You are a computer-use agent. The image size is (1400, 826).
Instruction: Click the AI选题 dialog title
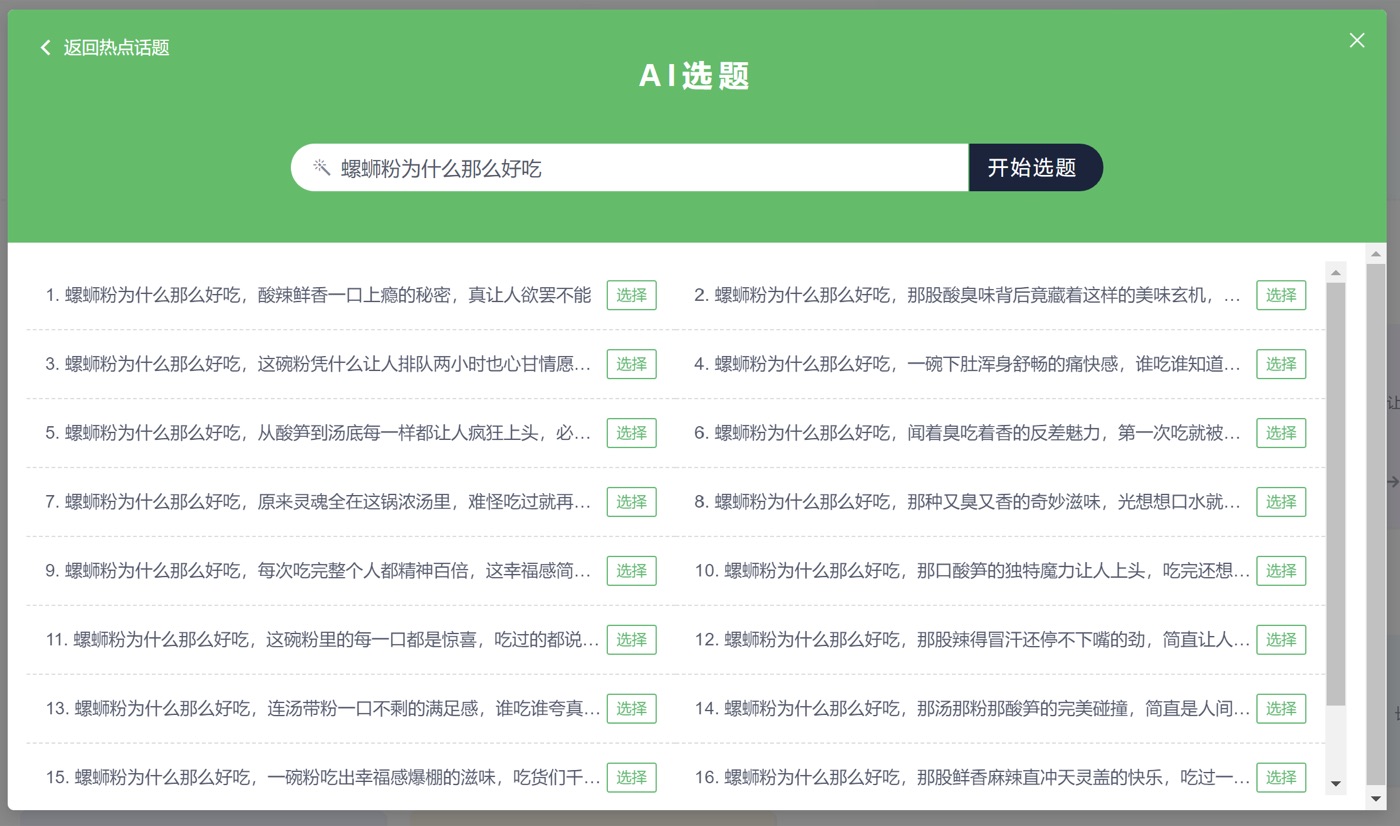[x=695, y=76]
